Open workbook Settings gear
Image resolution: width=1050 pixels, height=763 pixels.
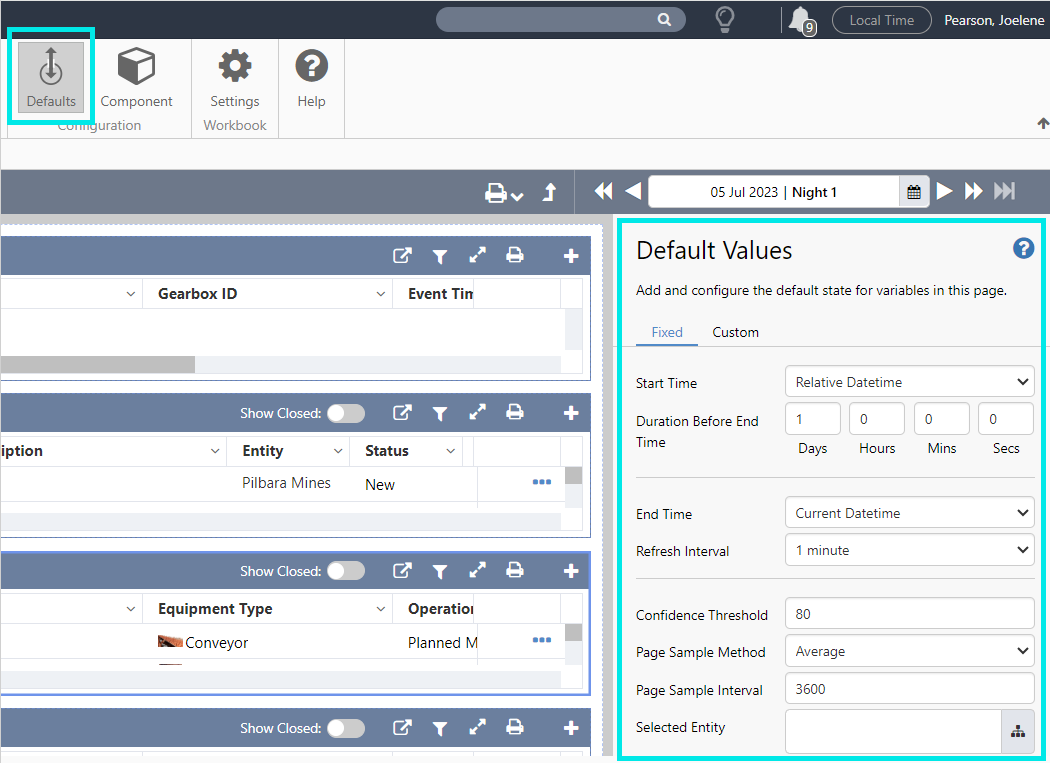pos(235,78)
